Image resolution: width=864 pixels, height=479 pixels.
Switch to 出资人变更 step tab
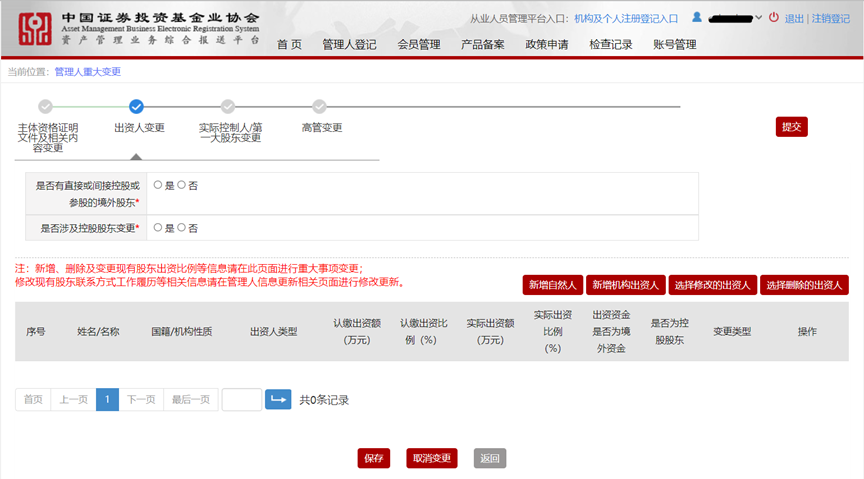click(139, 128)
